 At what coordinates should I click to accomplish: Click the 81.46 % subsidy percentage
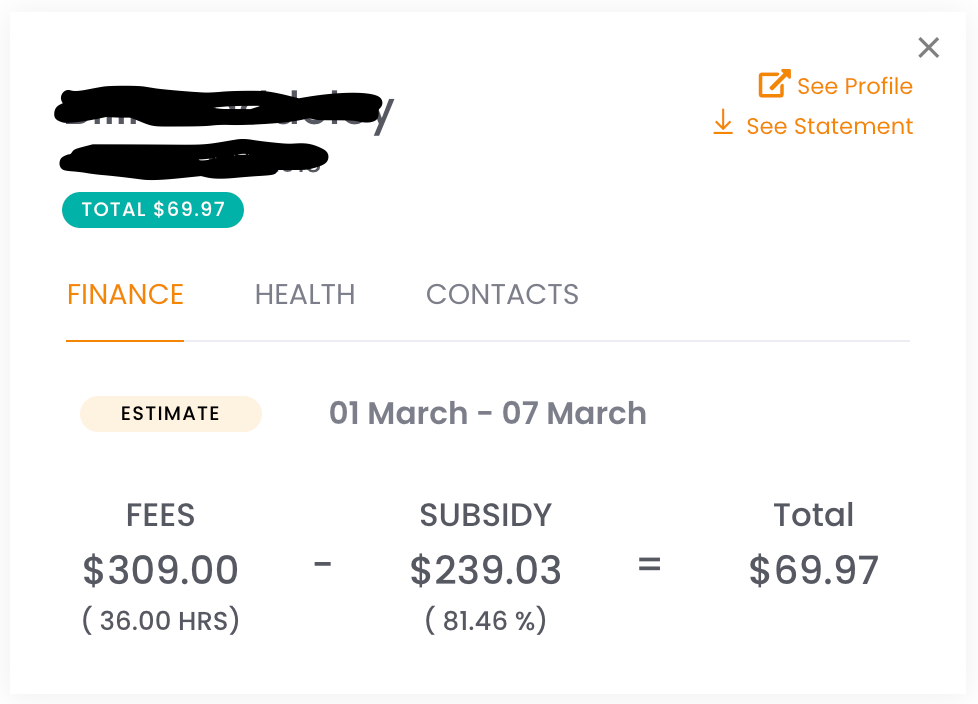coord(485,620)
